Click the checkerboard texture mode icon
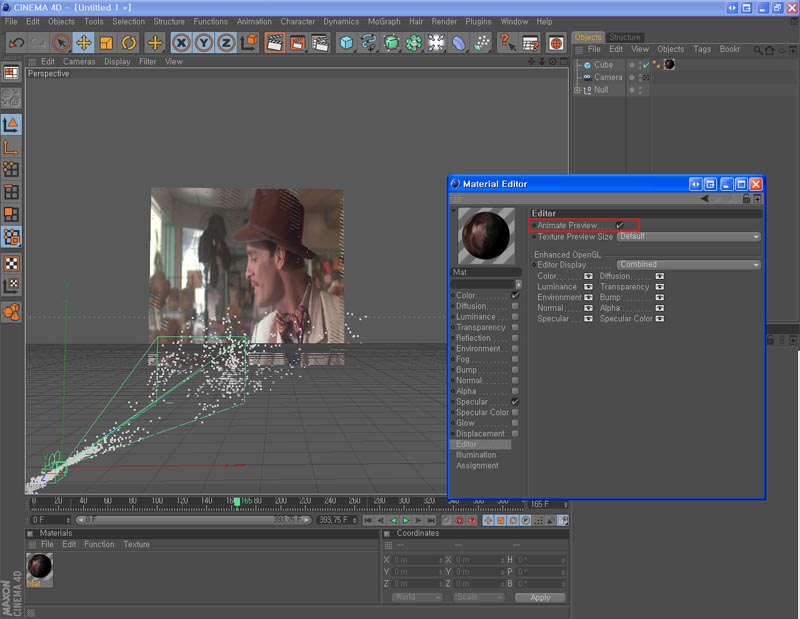This screenshot has width=800, height=619. 11,263
